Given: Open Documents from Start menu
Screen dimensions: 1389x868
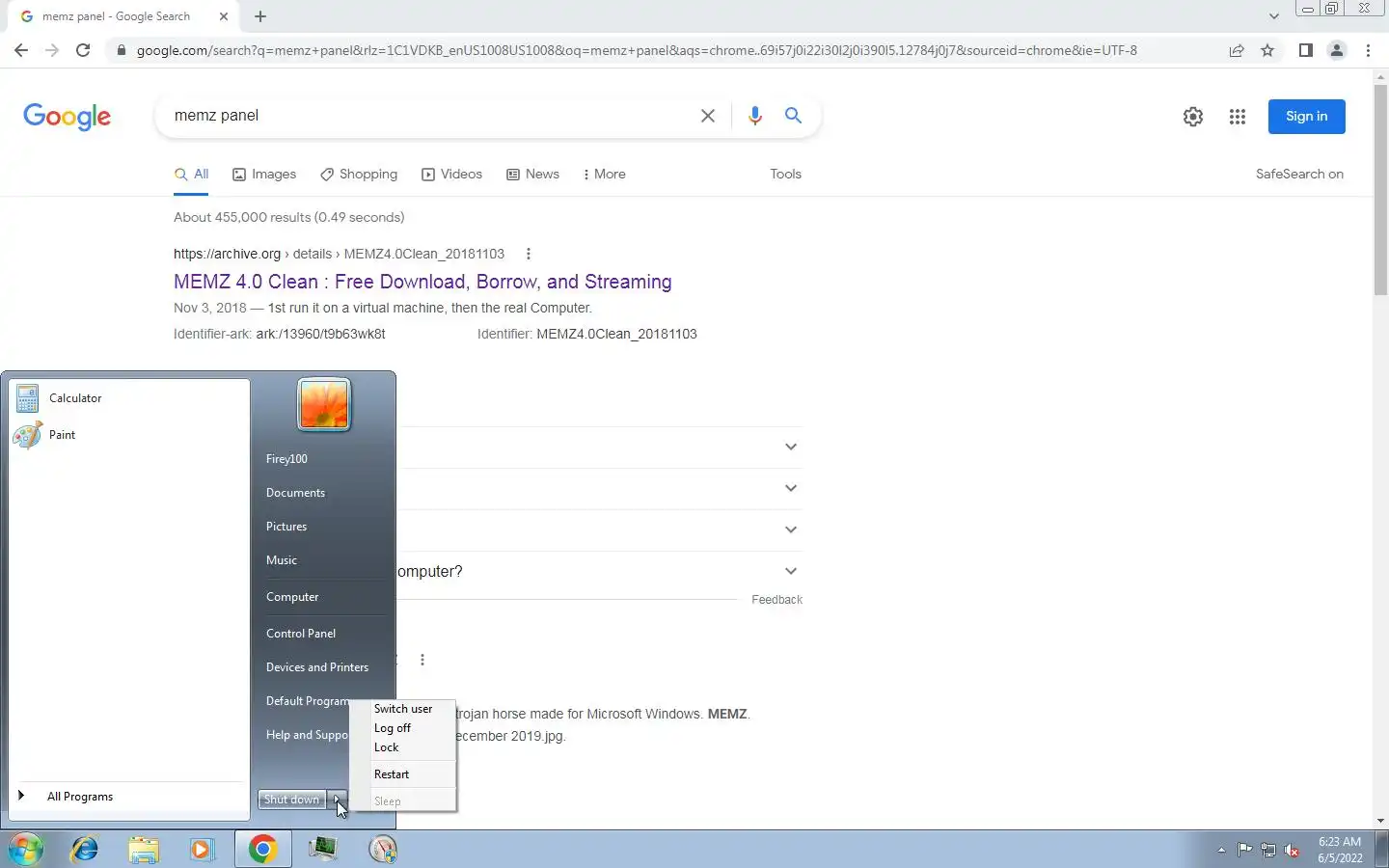Looking at the screenshot, I should [295, 493].
